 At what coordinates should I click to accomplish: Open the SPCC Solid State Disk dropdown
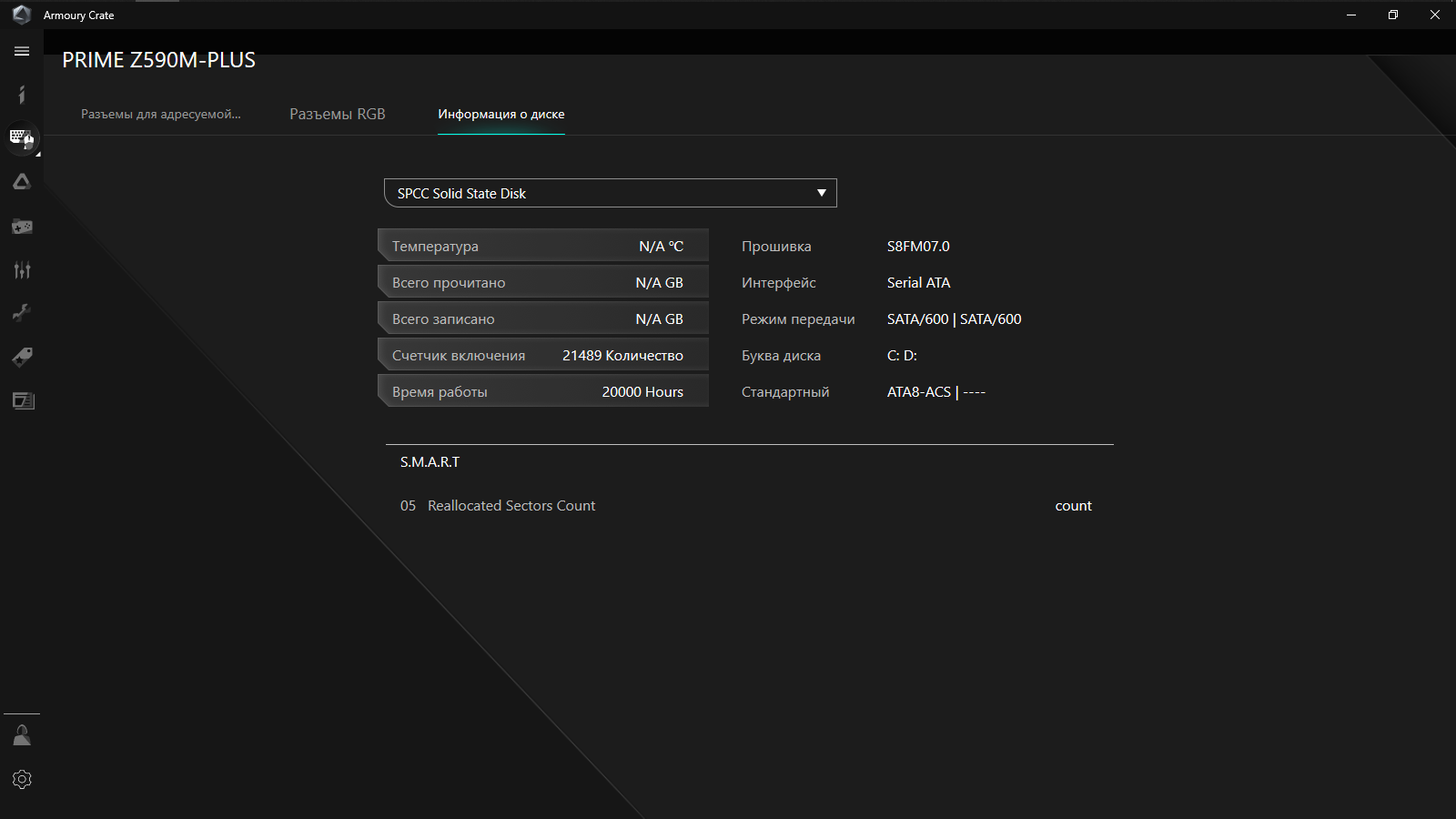(611, 193)
